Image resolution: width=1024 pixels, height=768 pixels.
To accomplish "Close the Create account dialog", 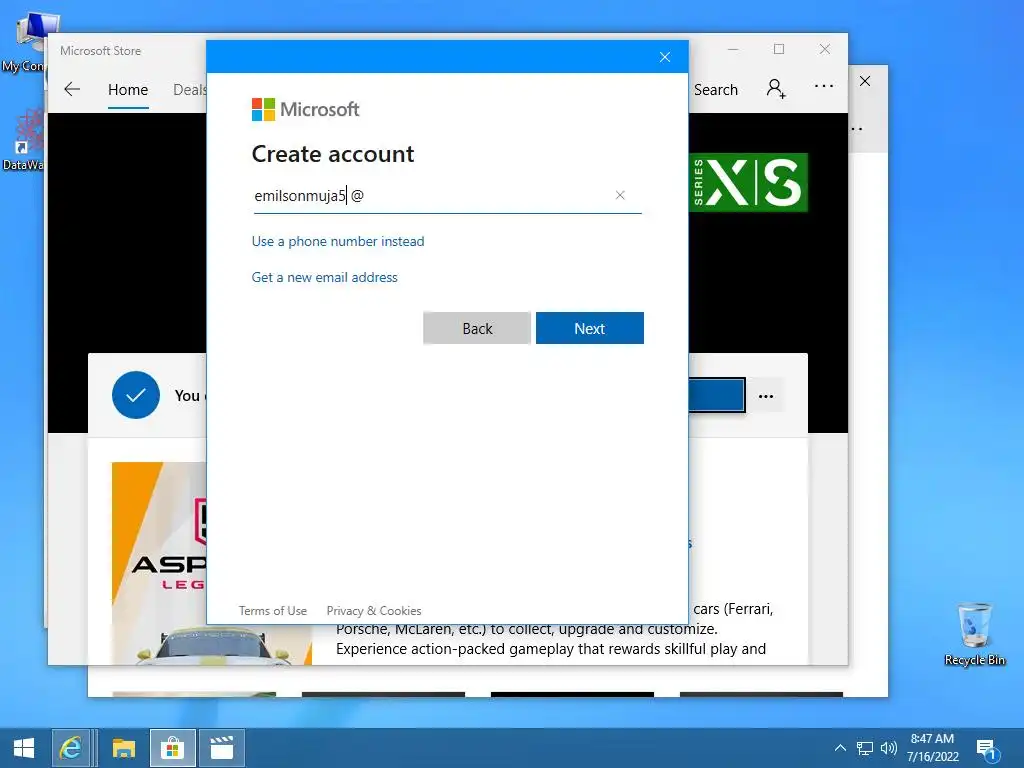I will pyautogui.click(x=665, y=57).
